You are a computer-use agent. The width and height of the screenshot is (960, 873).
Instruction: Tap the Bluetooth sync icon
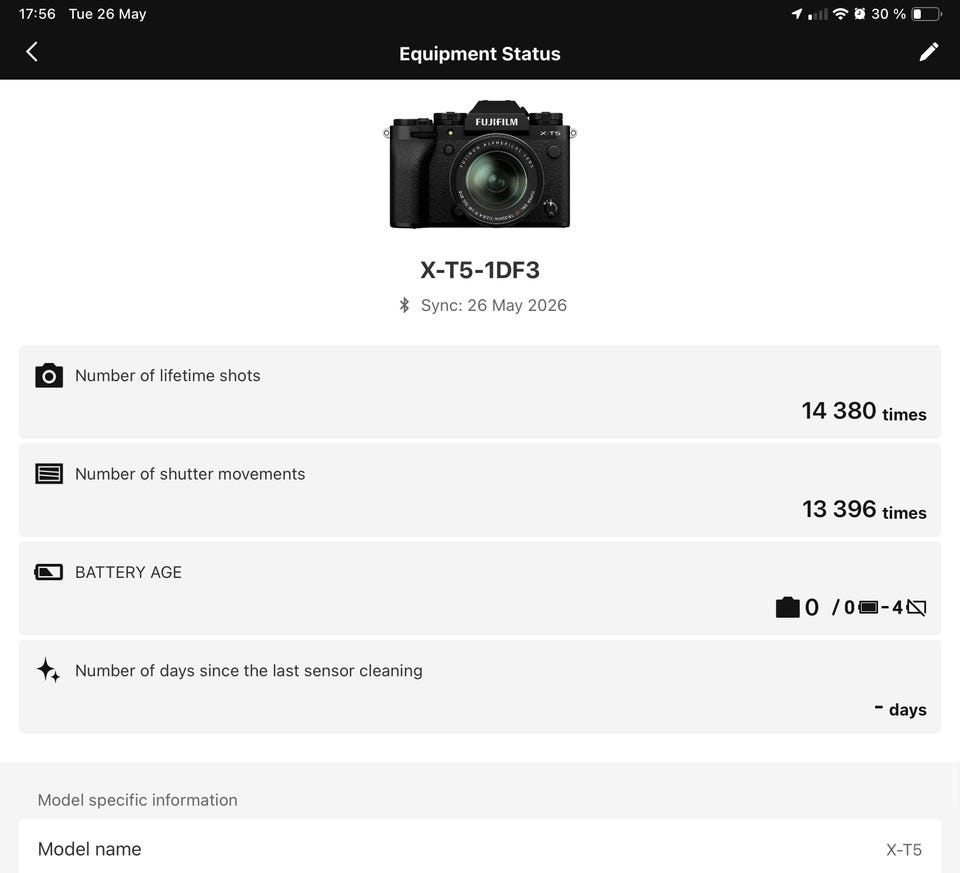click(x=404, y=305)
